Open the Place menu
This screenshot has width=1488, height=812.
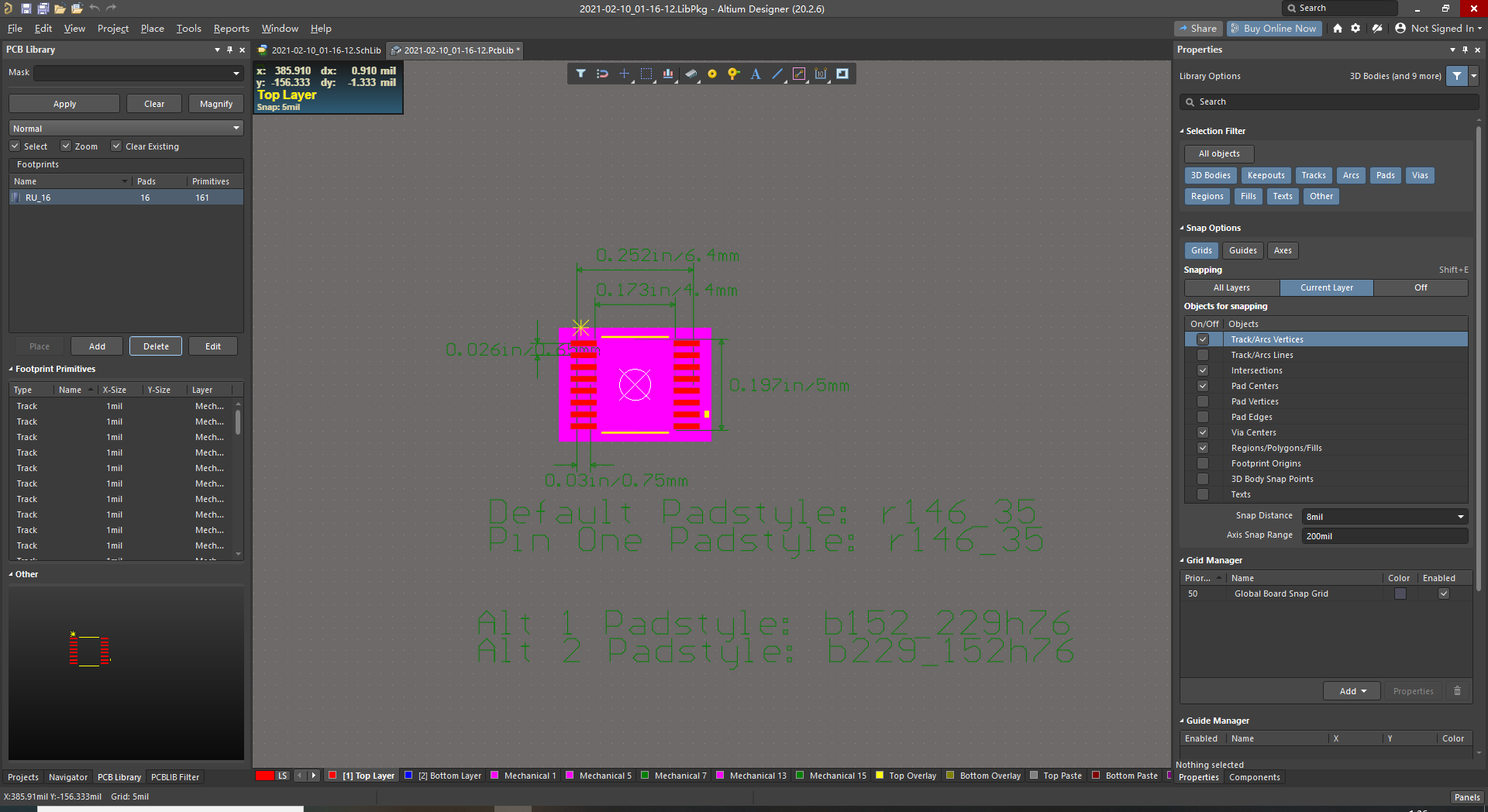[x=152, y=29]
